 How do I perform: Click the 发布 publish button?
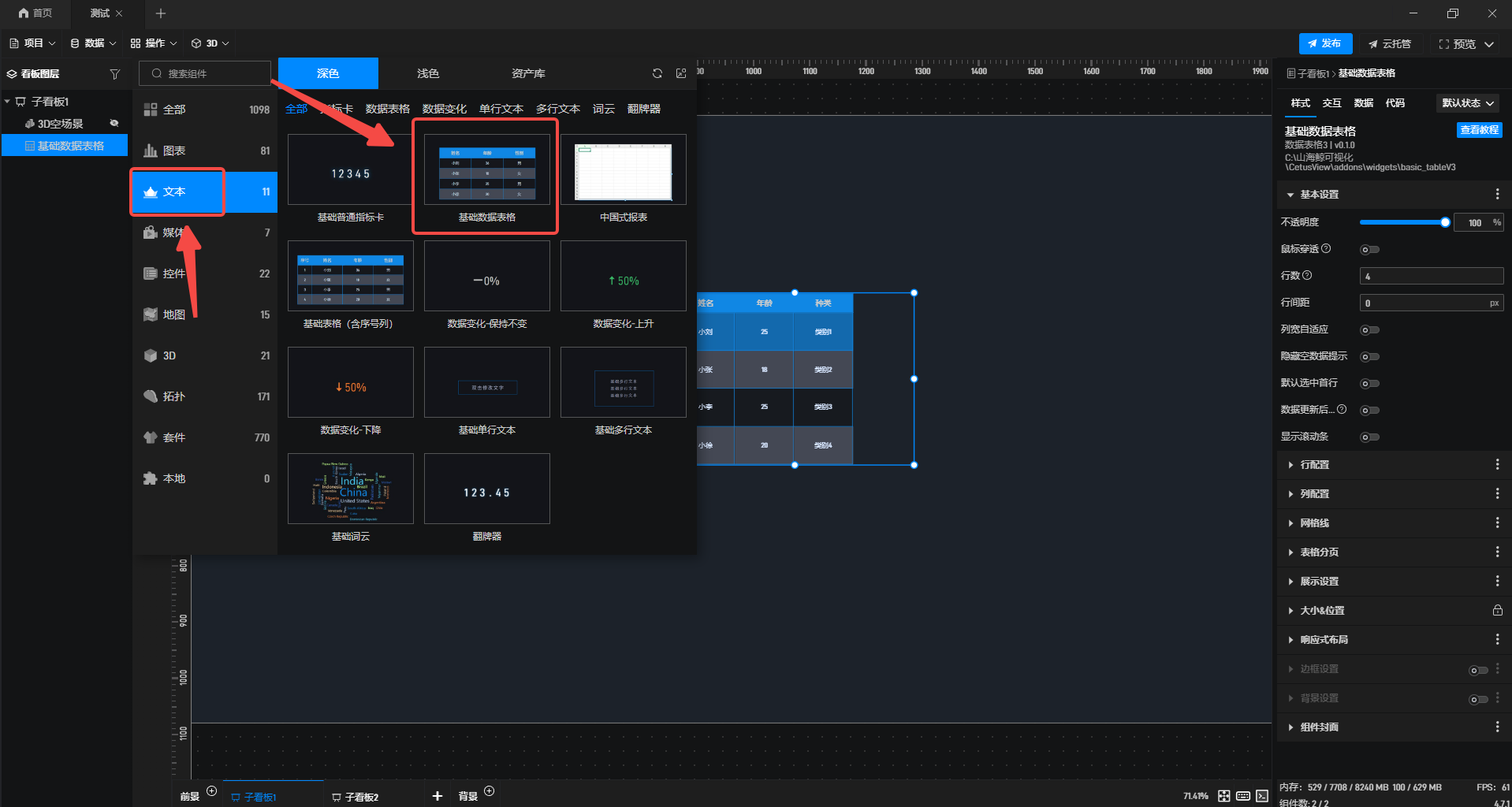[x=1325, y=43]
